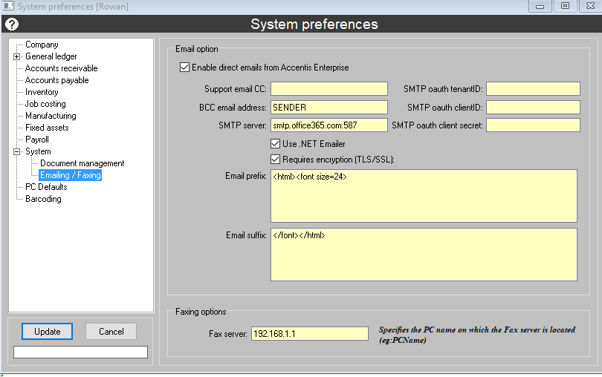
Task: Open Payroll preferences
Action: [37, 140]
